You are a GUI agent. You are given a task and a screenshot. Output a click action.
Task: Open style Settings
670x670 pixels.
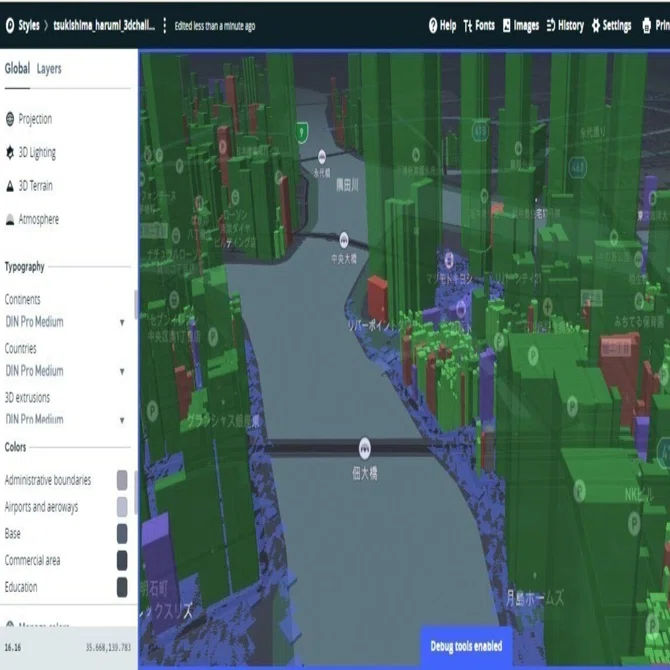click(x=611, y=26)
